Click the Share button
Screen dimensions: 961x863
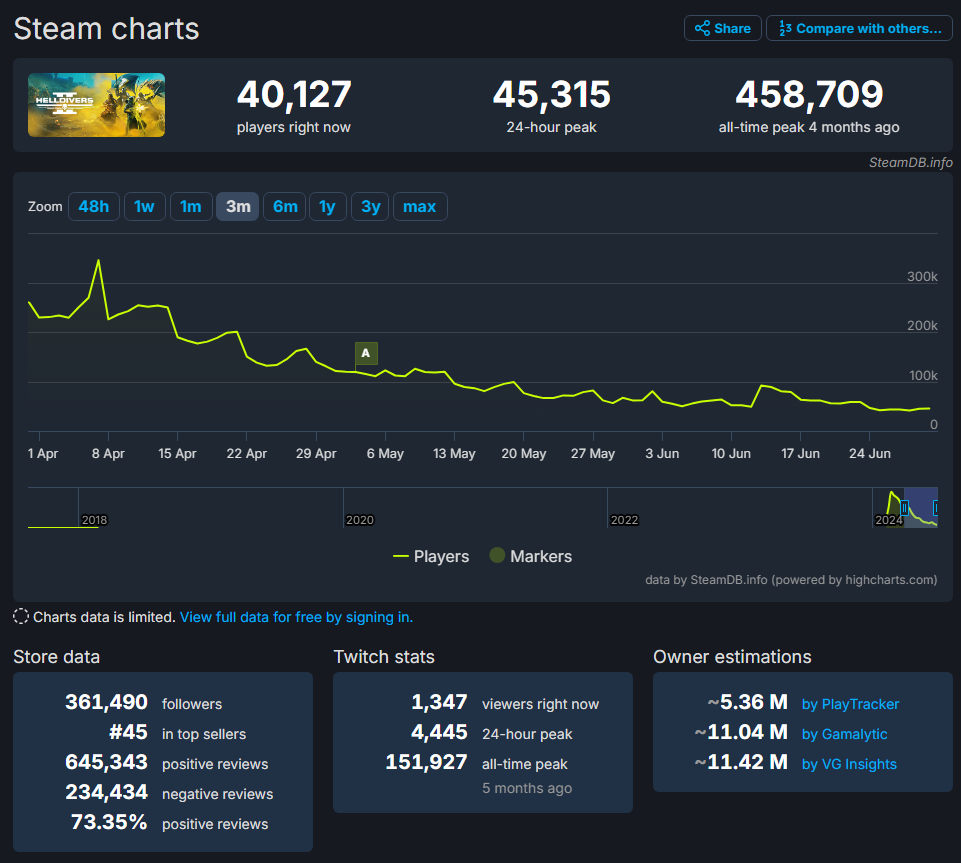click(722, 28)
